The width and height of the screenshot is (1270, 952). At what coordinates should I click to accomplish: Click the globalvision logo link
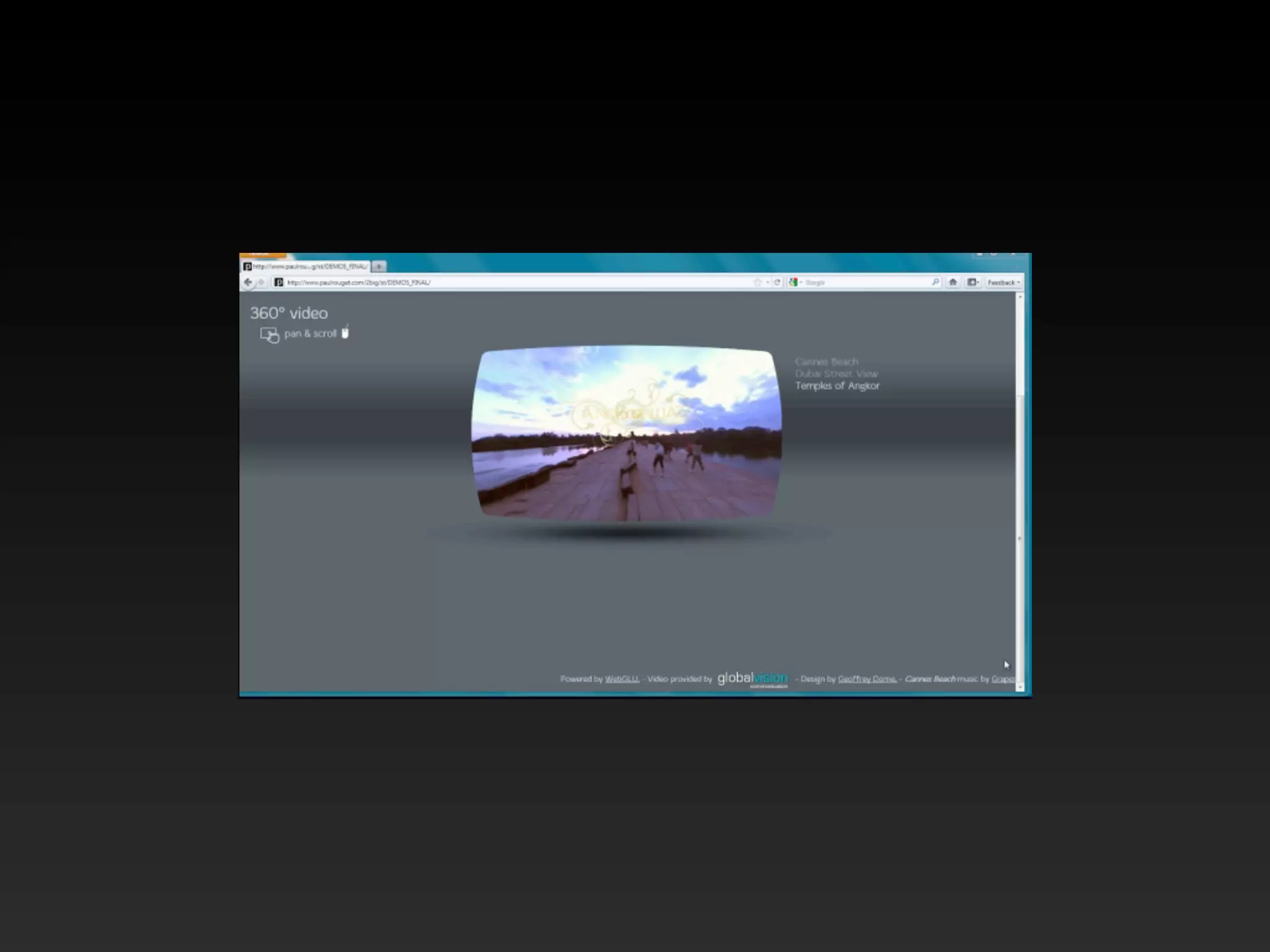[752, 679]
